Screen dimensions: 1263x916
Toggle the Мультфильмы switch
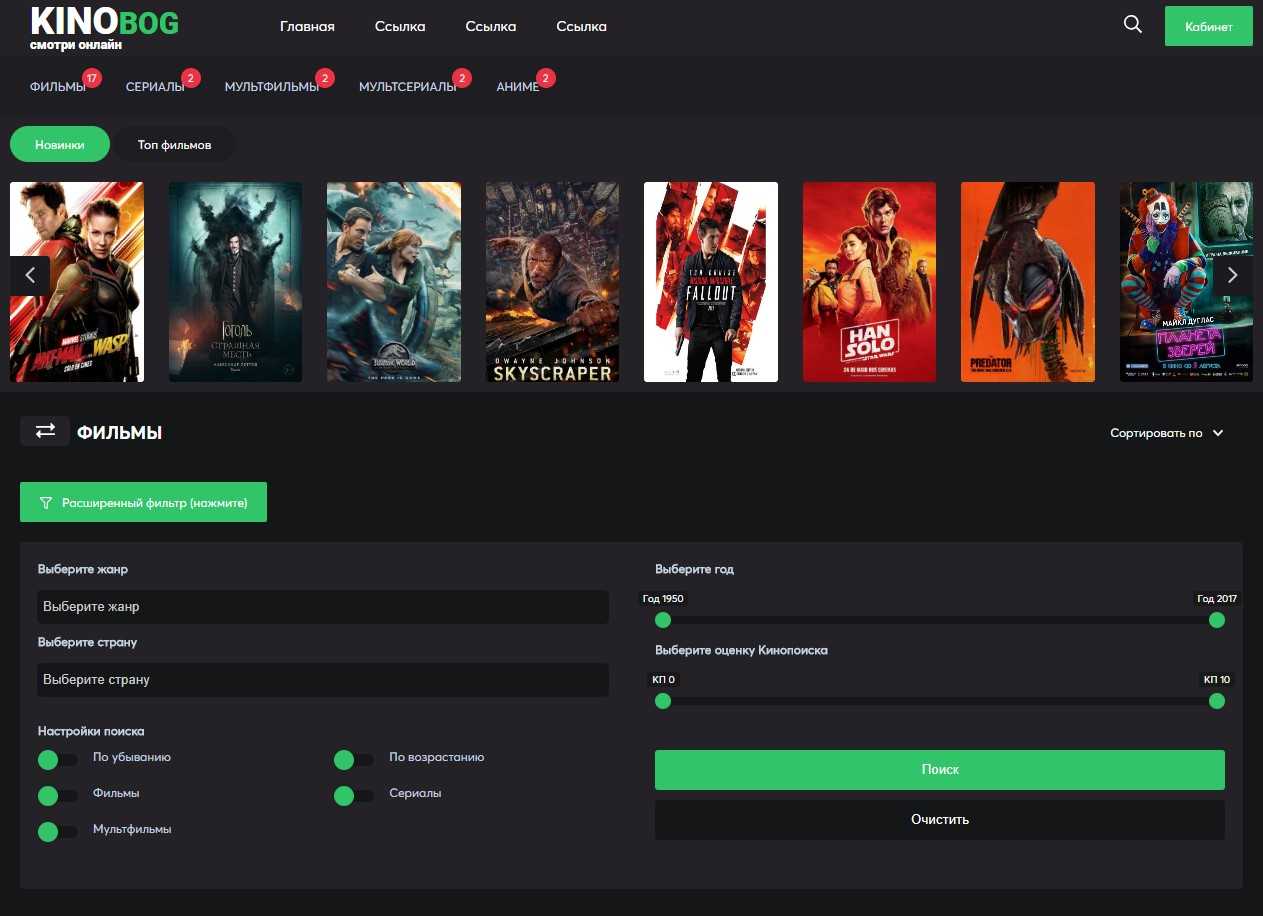(x=57, y=832)
